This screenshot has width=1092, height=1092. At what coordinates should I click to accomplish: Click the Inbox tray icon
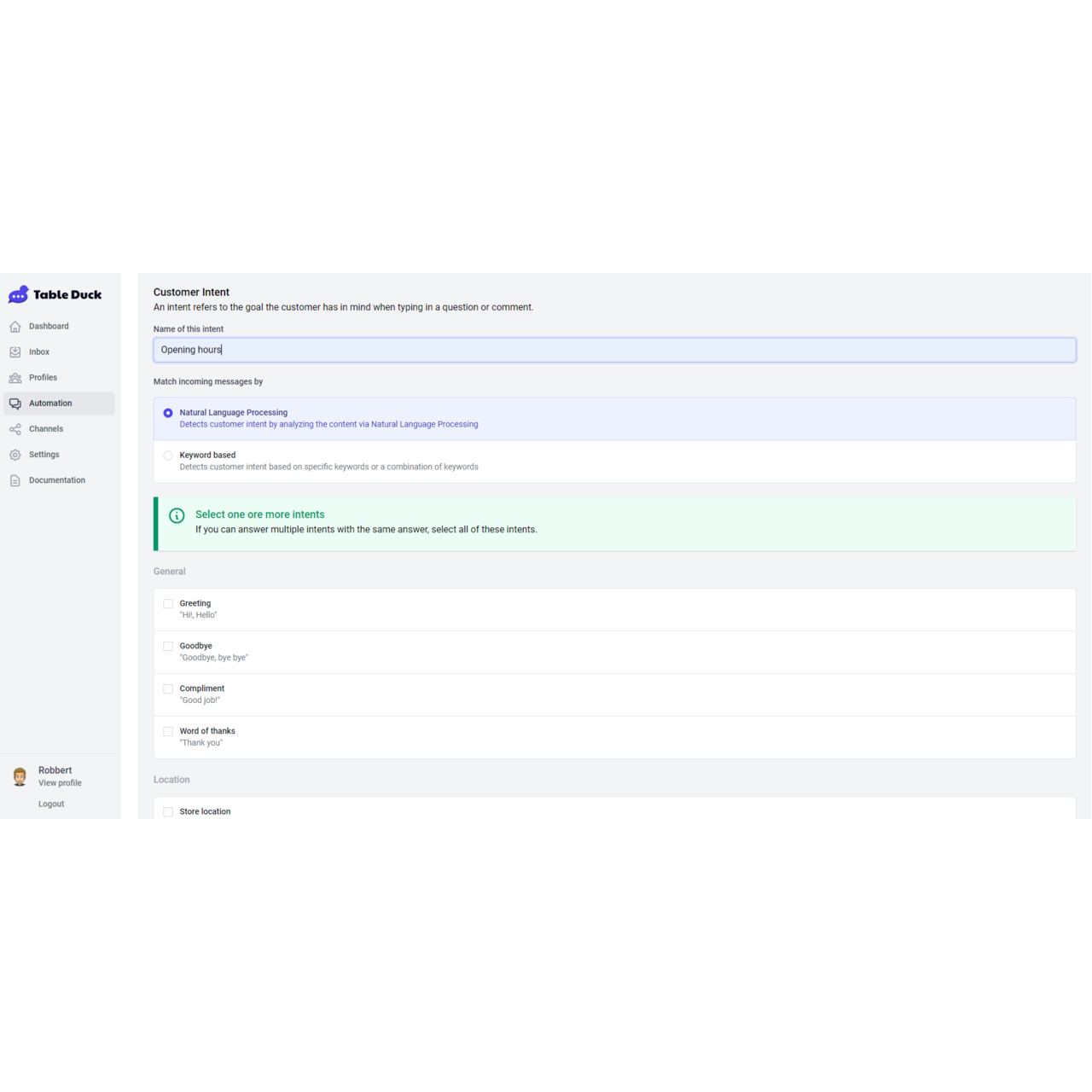(15, 352)
